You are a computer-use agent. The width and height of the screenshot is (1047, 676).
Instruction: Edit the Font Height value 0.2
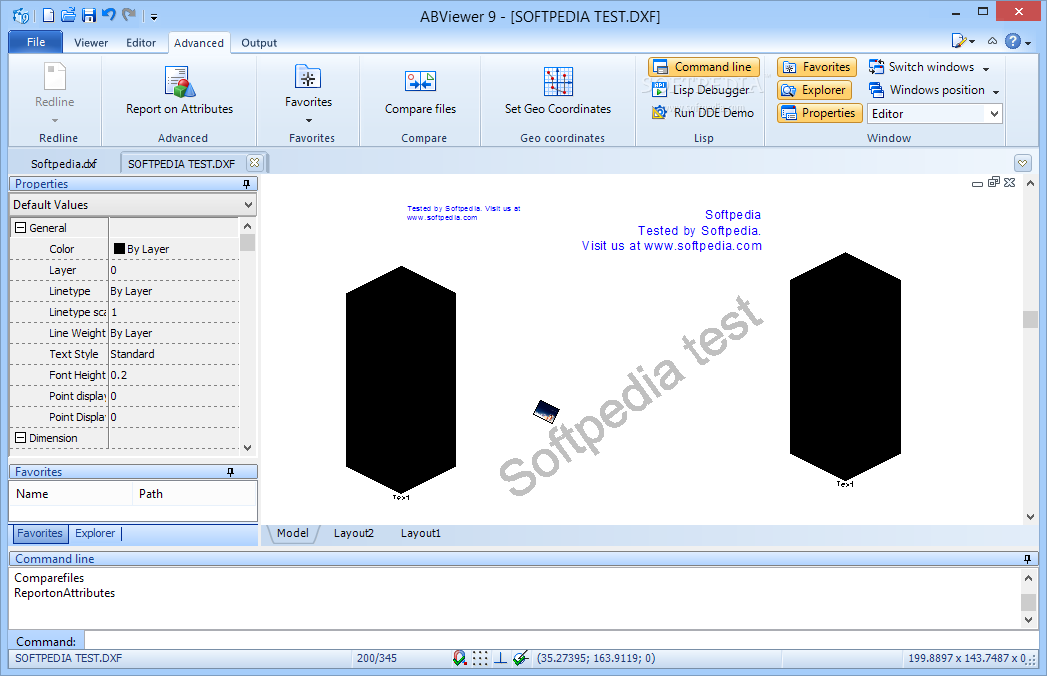pyautogui.click(x=174, y=375)
